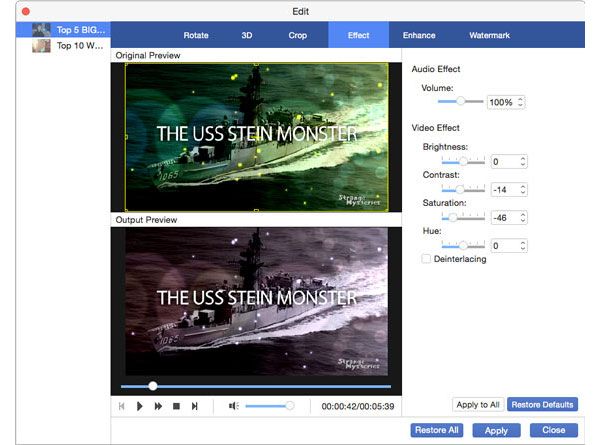Enable the Deinterlacing checkbox

(x=426, y=259)
